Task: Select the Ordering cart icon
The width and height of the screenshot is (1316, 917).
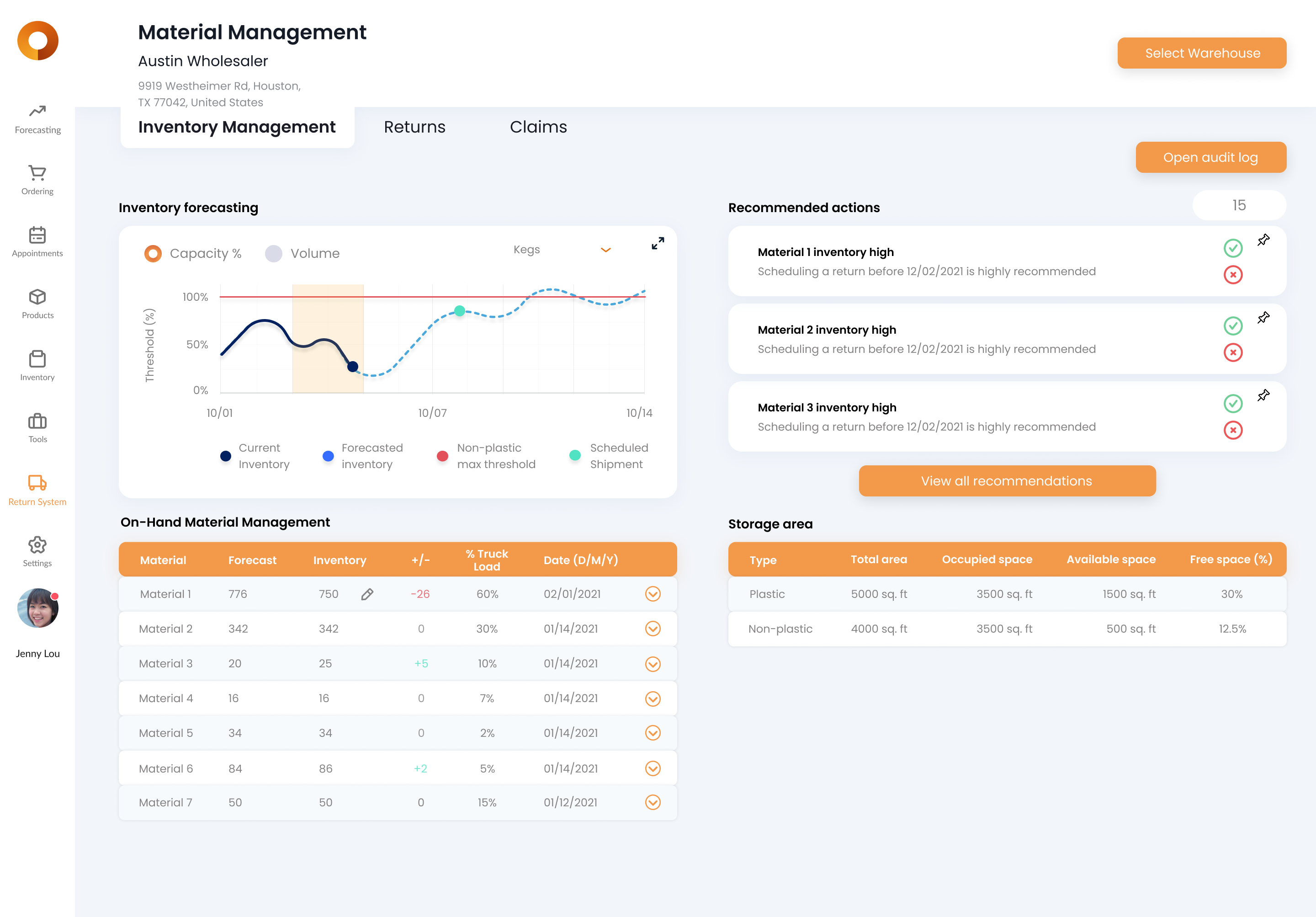Action: pyautogui.click(x=37, y=179)
